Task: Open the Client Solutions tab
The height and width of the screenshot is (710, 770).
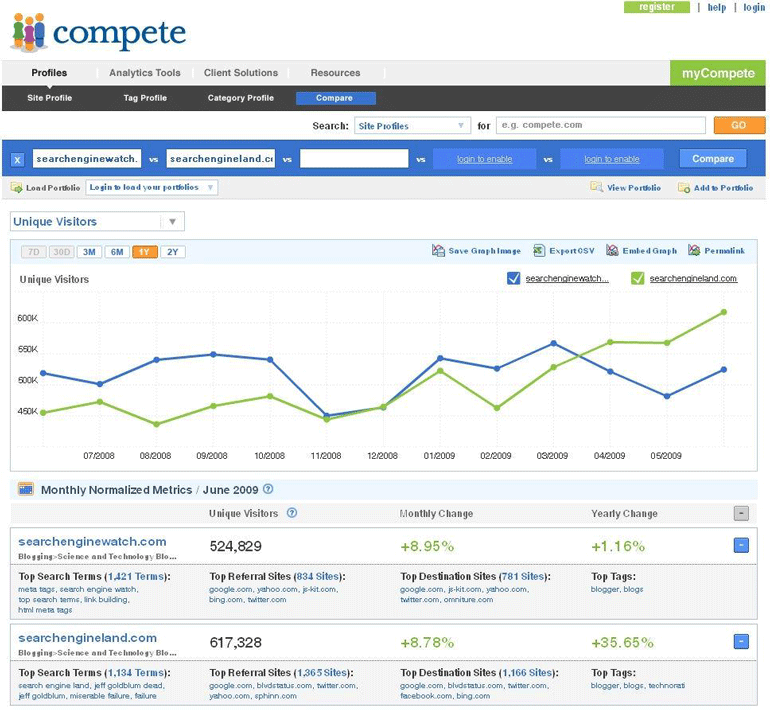Action: (x=241, y=73)
